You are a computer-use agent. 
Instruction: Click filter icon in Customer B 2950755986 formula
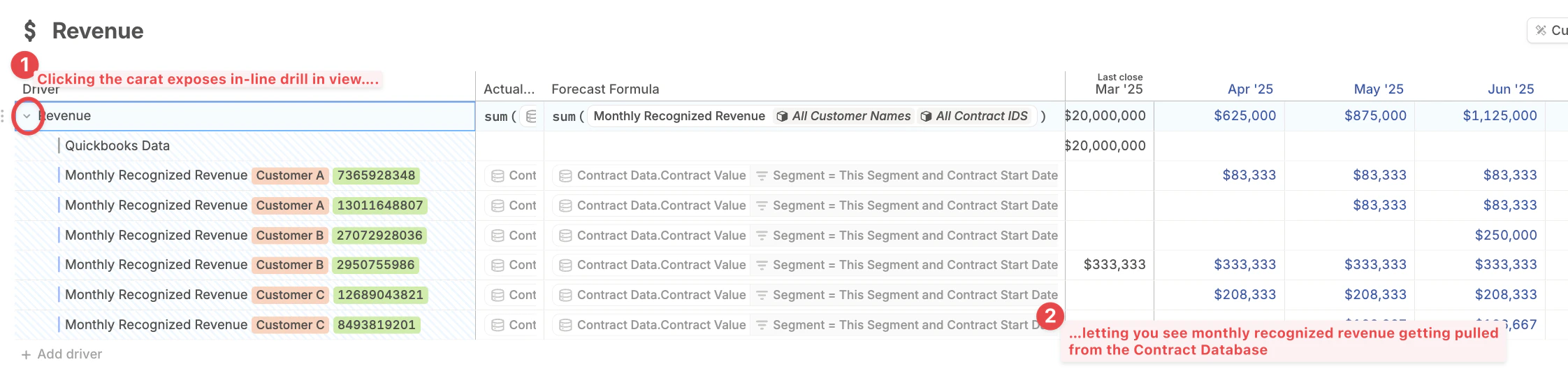[x=762, y=265]
